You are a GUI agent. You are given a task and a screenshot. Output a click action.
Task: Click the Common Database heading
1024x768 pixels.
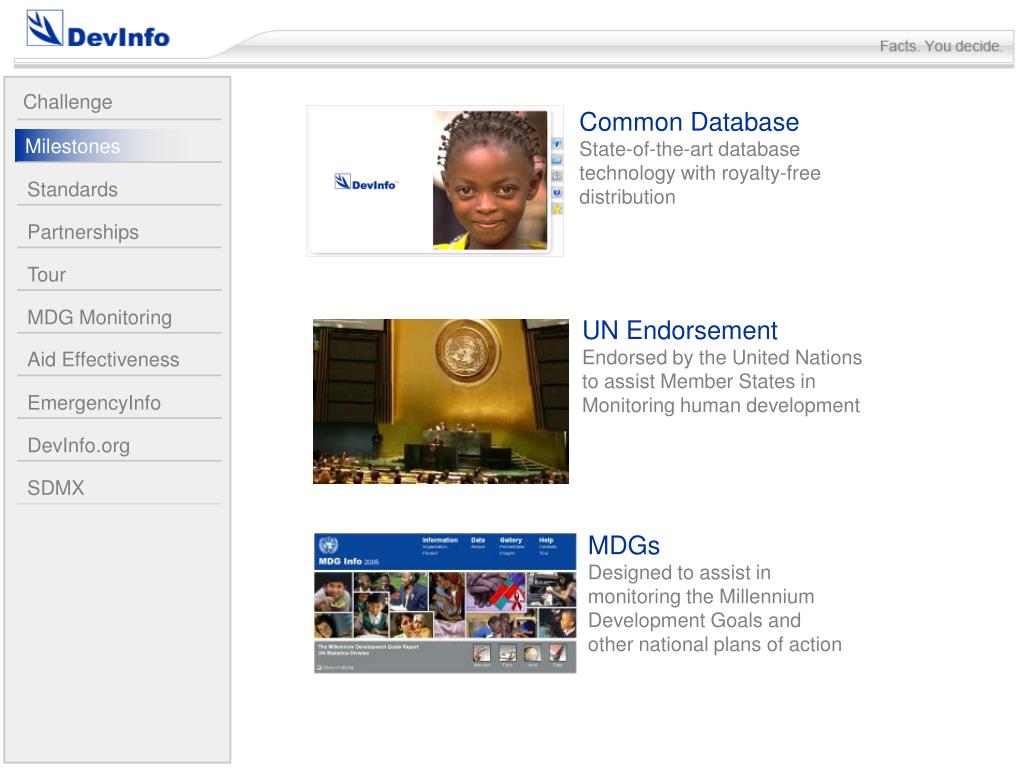[689, 122]
